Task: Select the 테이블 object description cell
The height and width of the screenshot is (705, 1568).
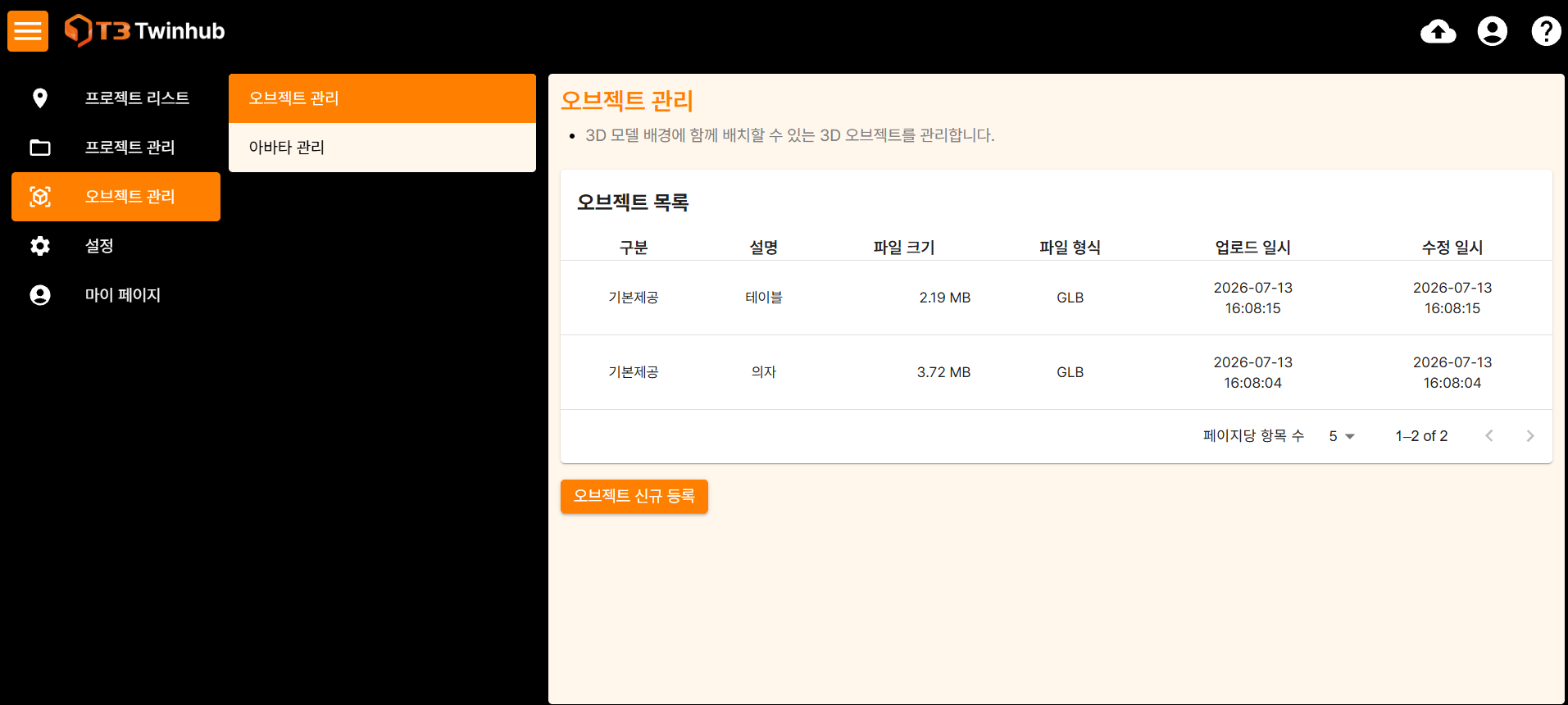Action: (x=764, y=298)
